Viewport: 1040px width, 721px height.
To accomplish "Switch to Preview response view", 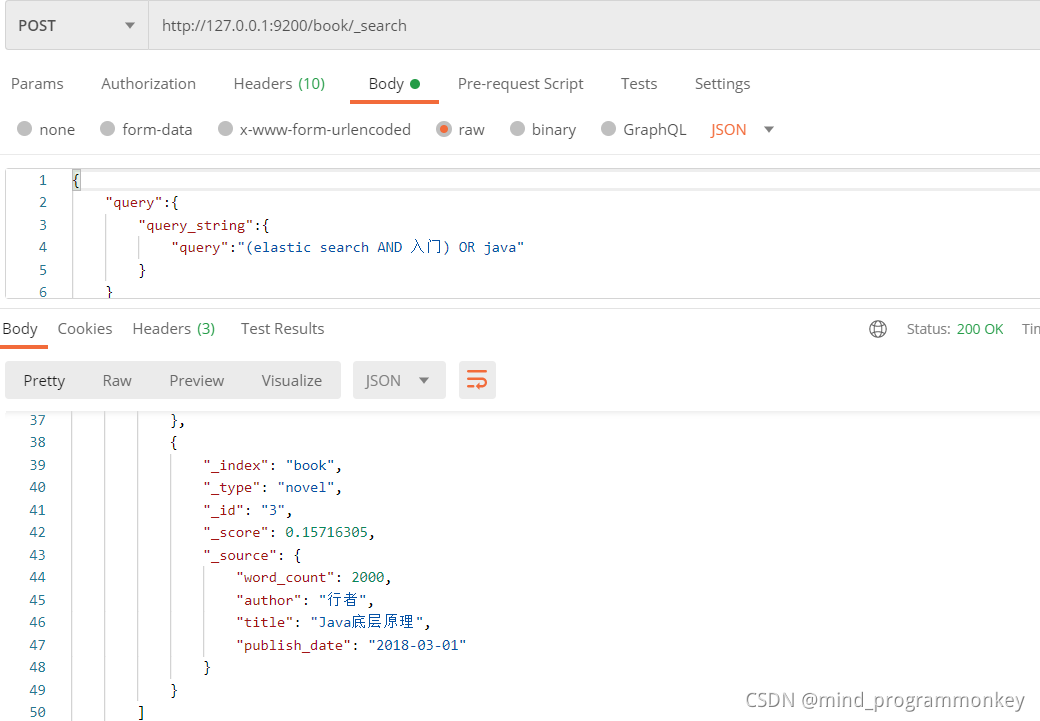I will coord(196,381).
